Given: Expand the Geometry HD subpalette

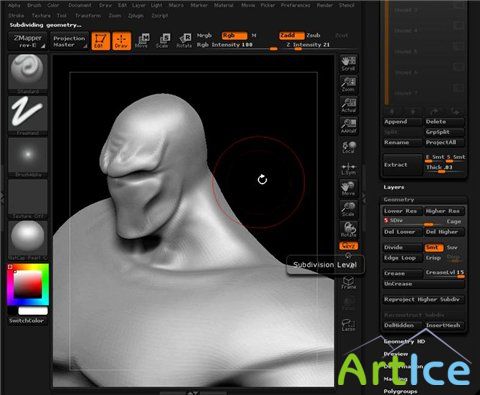Looking at the screenshot, I should pos(404,342).
